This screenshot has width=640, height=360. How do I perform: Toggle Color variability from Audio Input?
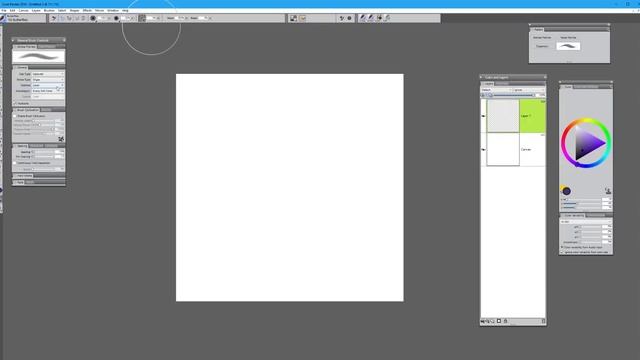click(x=562, y=247)
